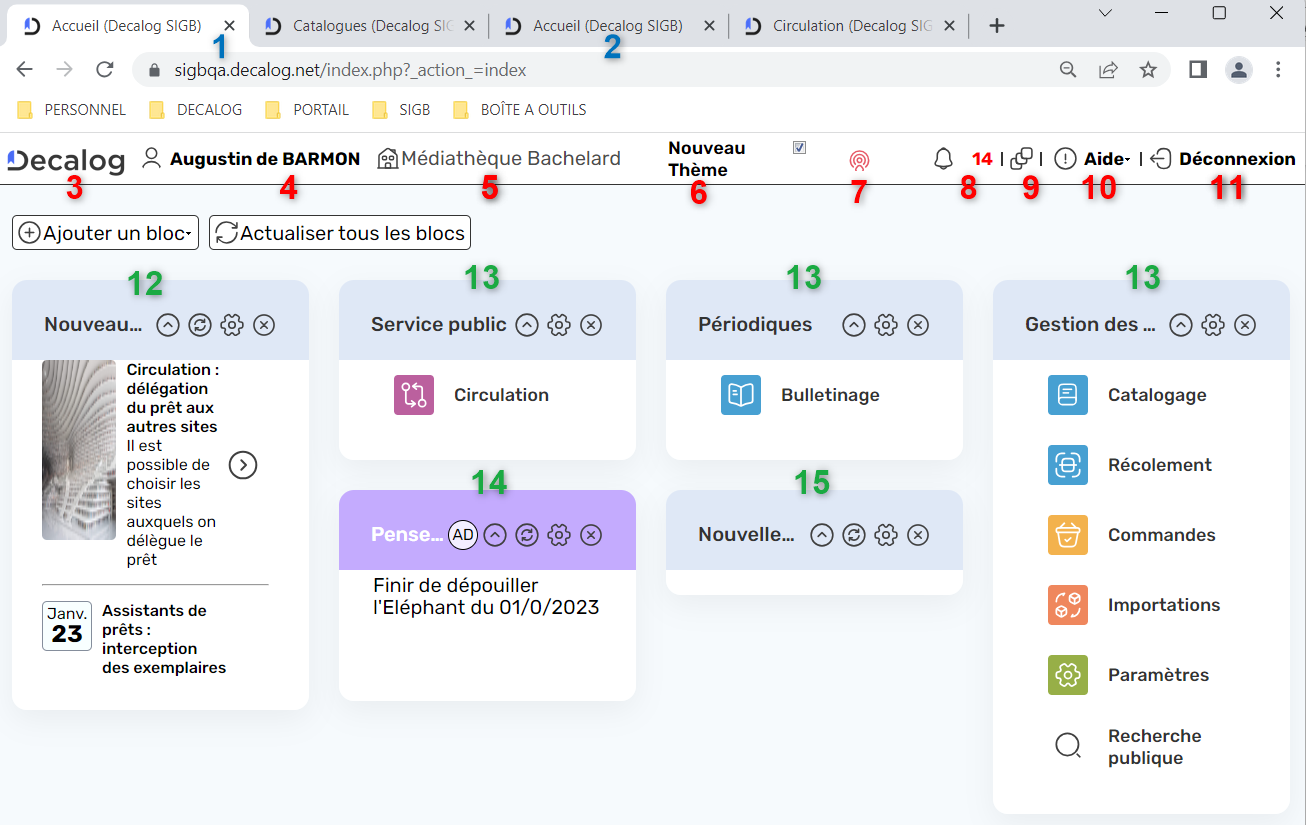The height and width of the screenshot is (825, 1306).
Task: Toggle the Nouveau Thème checkbox
Action: point(799,148)
